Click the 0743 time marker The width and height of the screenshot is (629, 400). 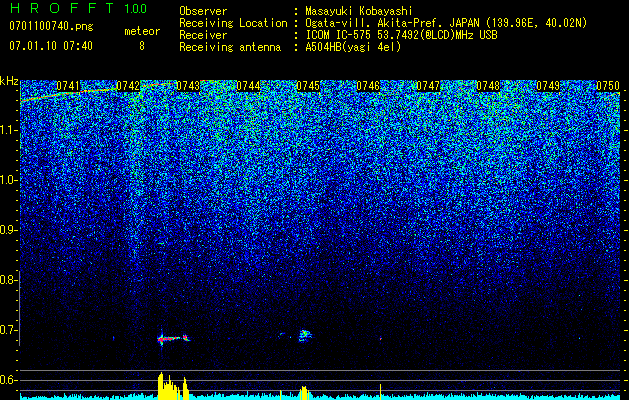(x=188, y=86)
